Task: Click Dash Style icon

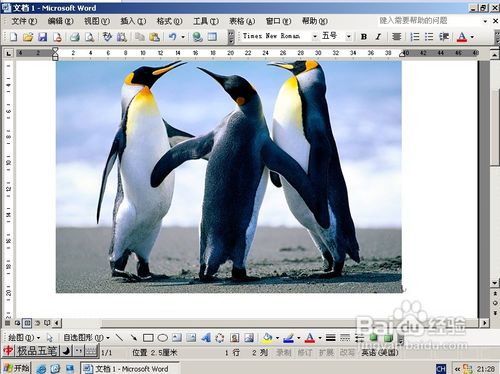Action: [345, 338]
